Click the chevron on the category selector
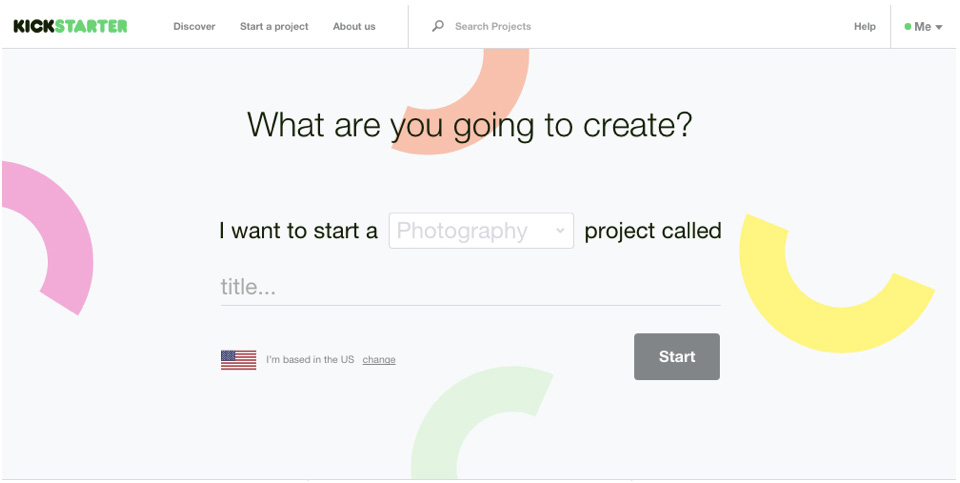Image resolution: width=960 pixels, height=483 pixels. (560, 231)
